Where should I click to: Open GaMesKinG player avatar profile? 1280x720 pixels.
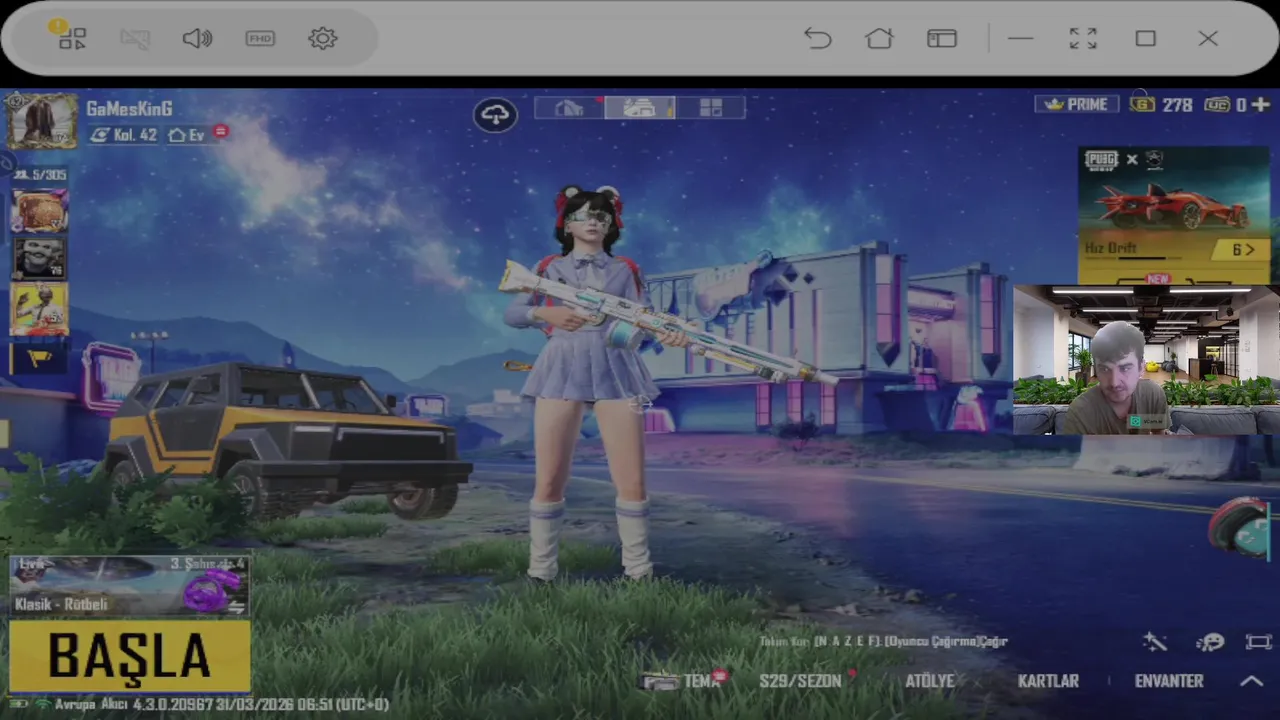pos(43,122)
